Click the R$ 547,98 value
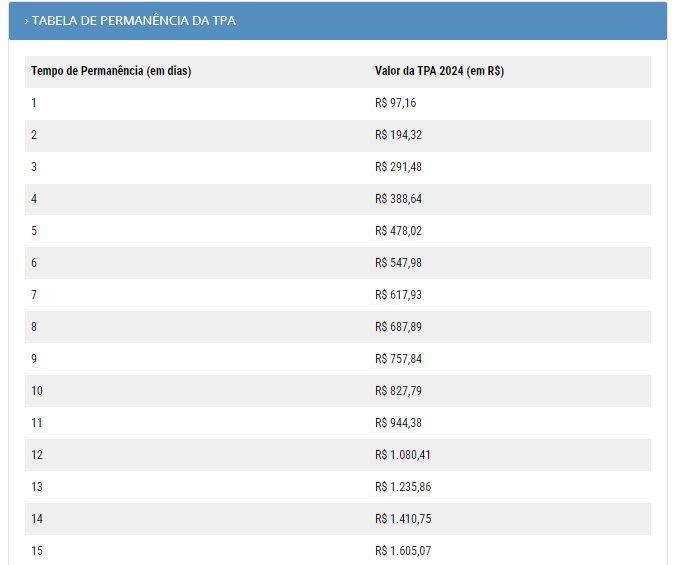The width and height of the screenshot is (683, 565). (x=398, y=263)
